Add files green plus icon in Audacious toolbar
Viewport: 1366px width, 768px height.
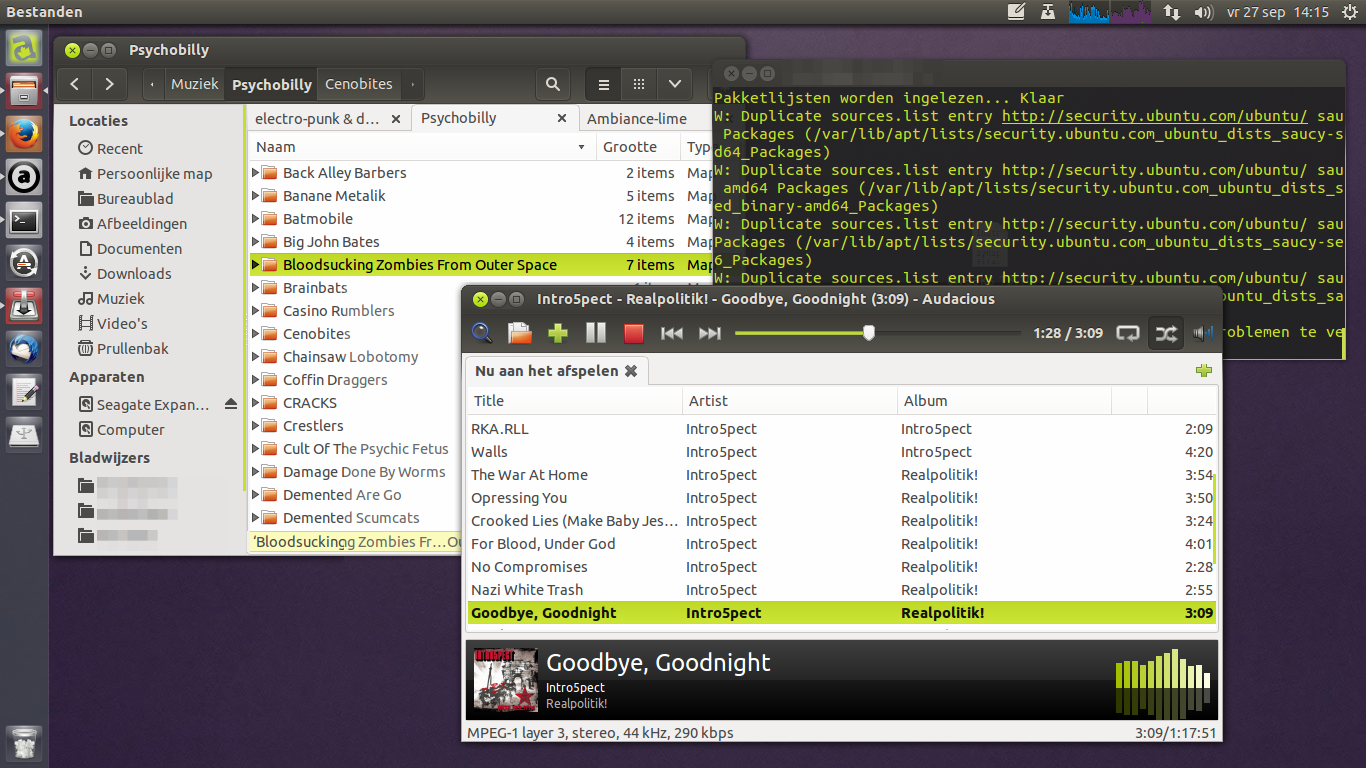[558, 333]
